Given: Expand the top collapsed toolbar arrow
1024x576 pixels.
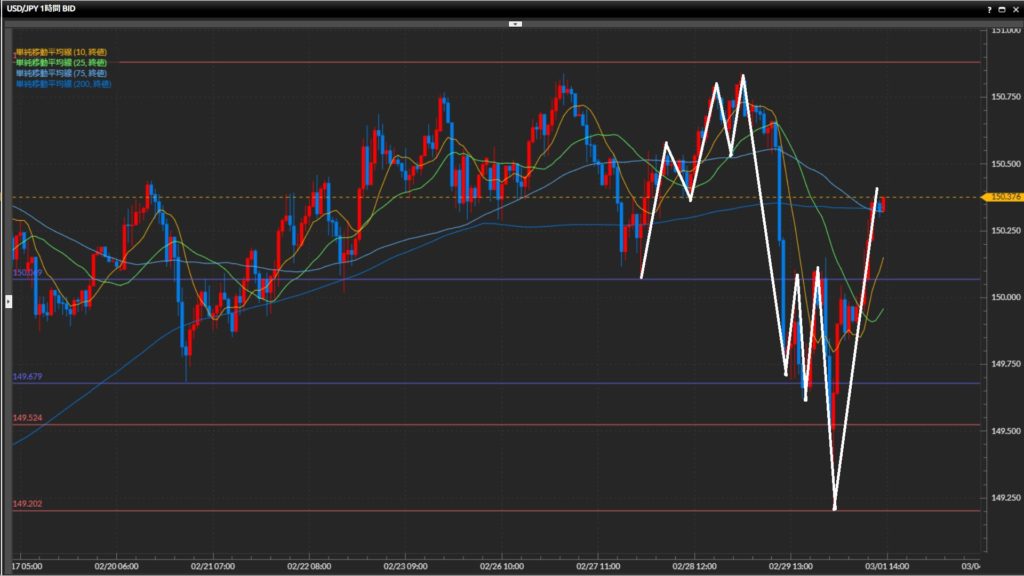Looking at the screenshot, I should [514, 22].
